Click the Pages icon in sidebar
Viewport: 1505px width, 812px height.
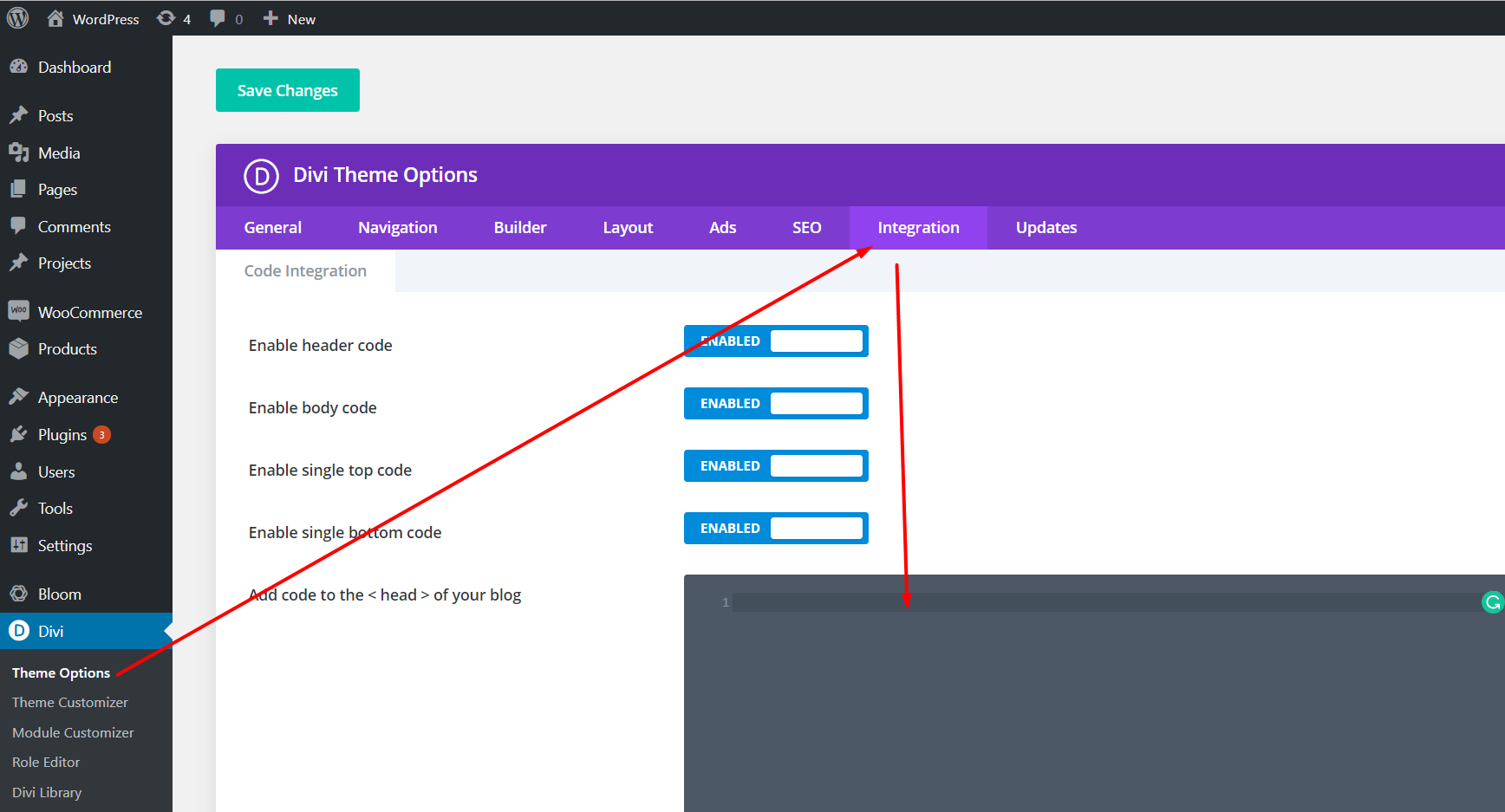coord(18,189)
